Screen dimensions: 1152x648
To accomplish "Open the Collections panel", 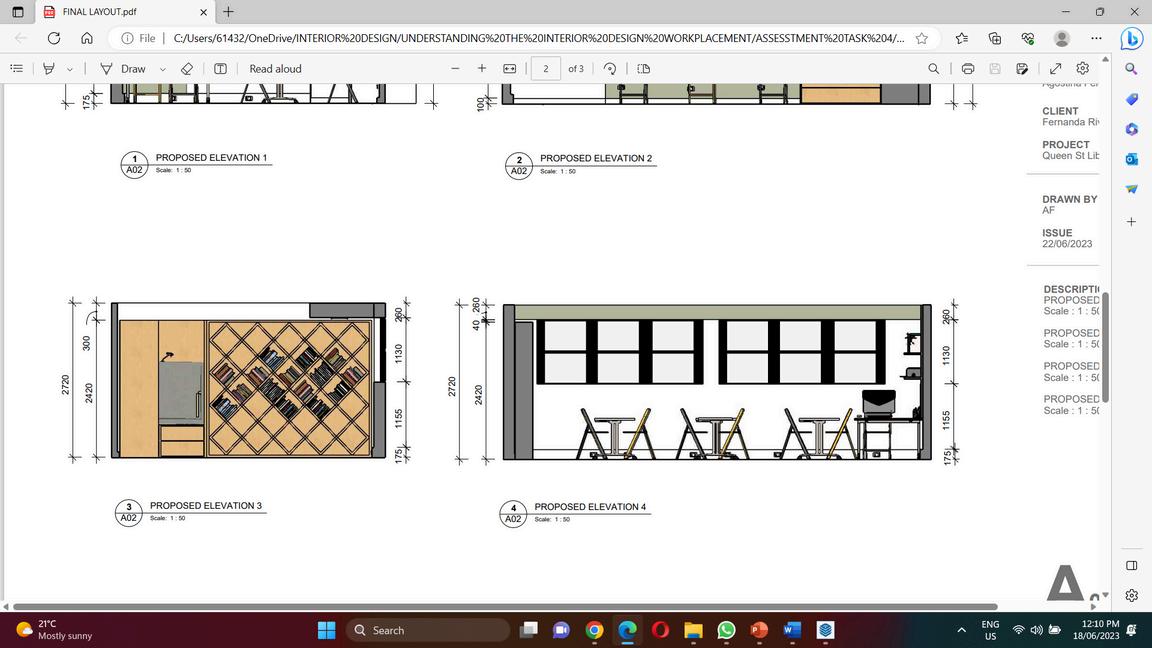I will click(995, 38).
